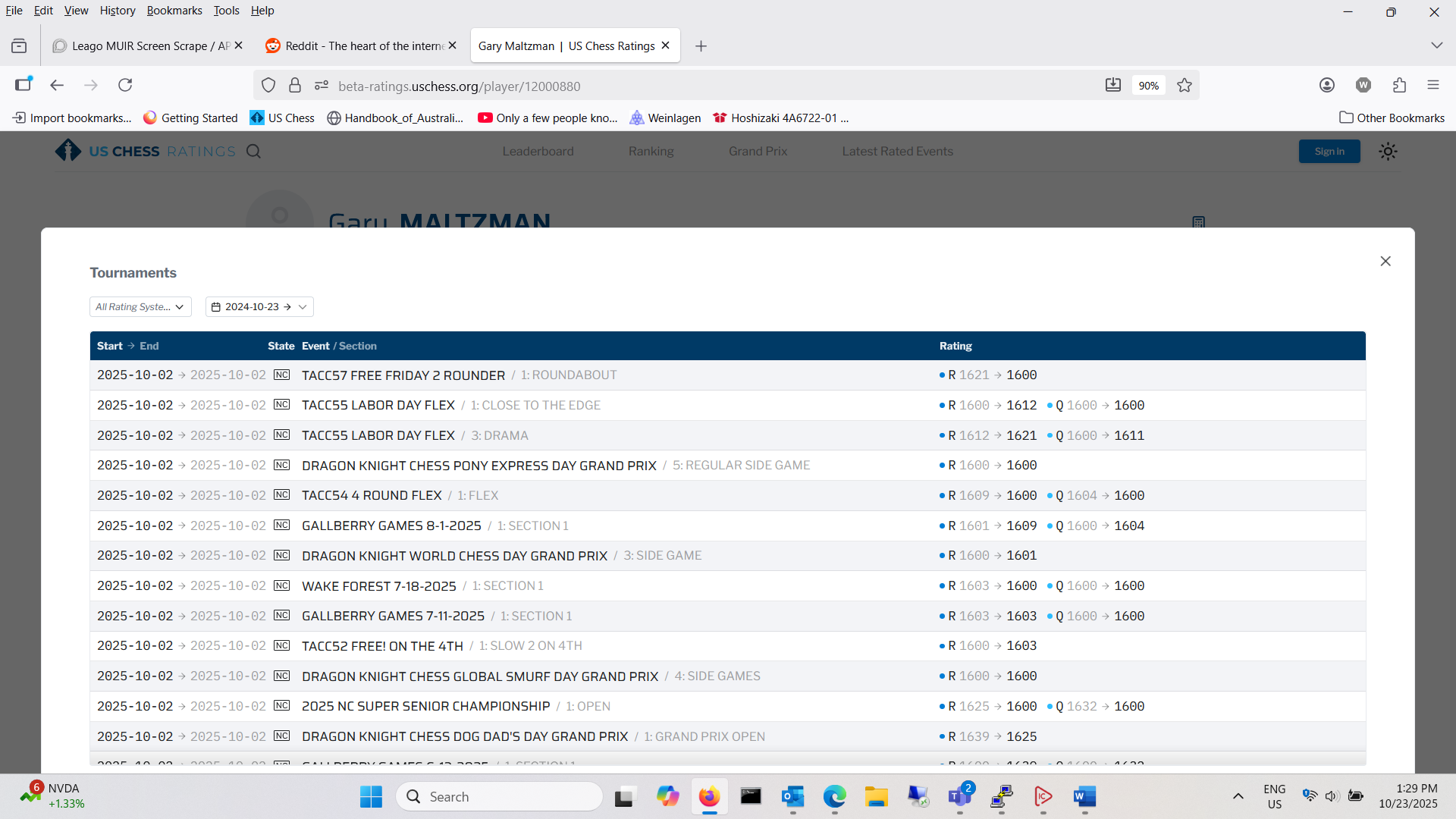
Task: Open Firefox list all tabs chevron
Action: [1436, 45]
